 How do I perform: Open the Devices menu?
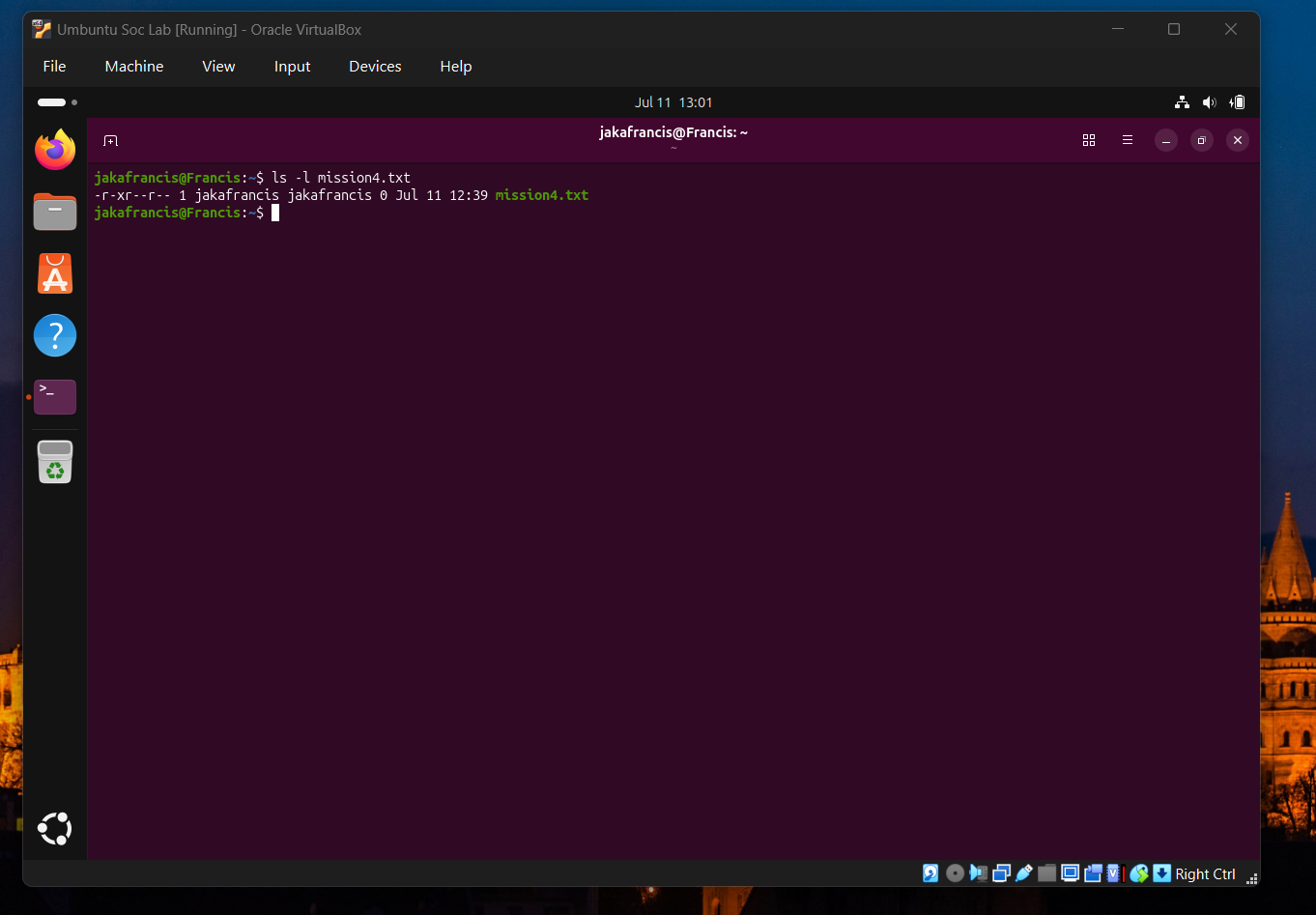(x=375, y=66)
